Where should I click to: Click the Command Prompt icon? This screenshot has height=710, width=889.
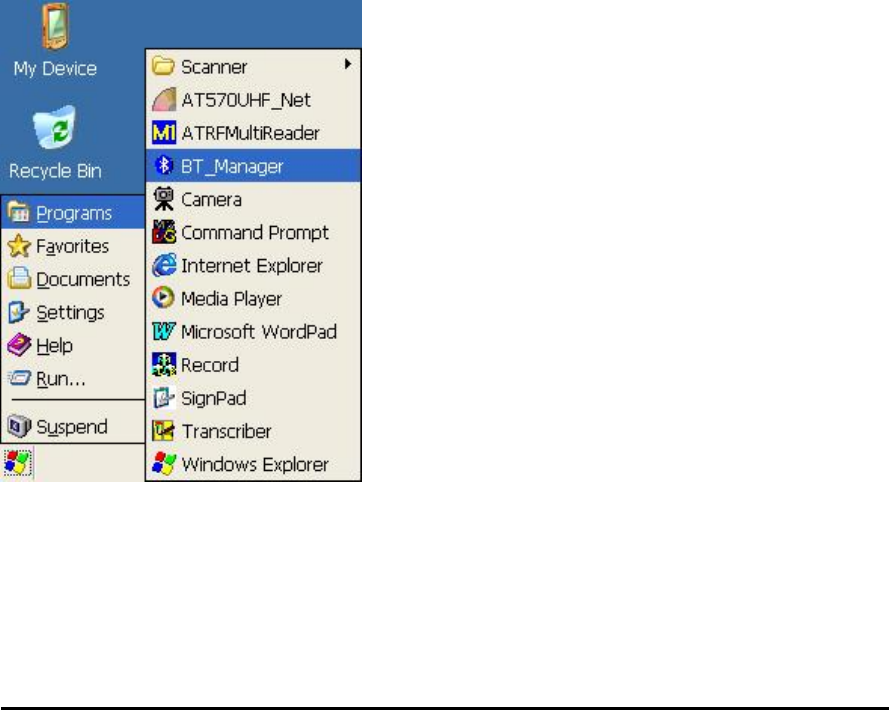pyautogui.click(x=164, y=232)
